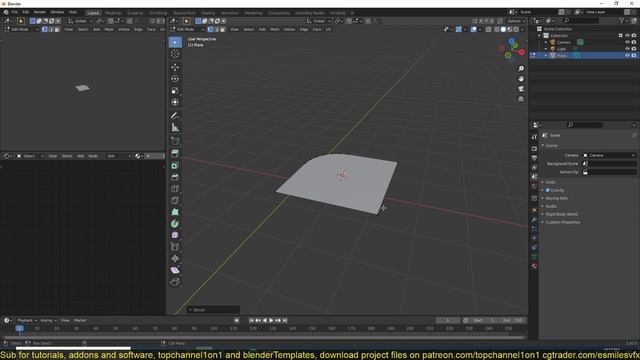
Task: Select the Extrude Region tool
Action: (175, 153)
